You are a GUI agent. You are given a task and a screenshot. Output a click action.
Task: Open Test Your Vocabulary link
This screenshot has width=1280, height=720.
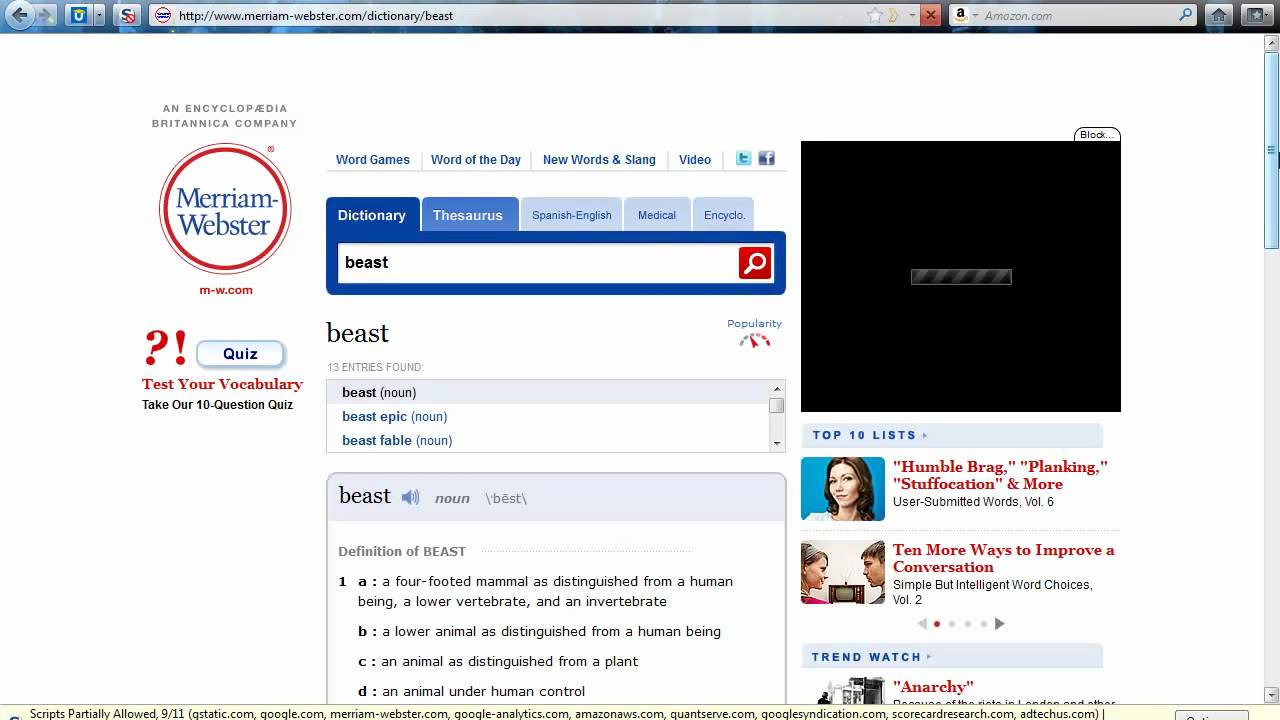tap(222, 384)
